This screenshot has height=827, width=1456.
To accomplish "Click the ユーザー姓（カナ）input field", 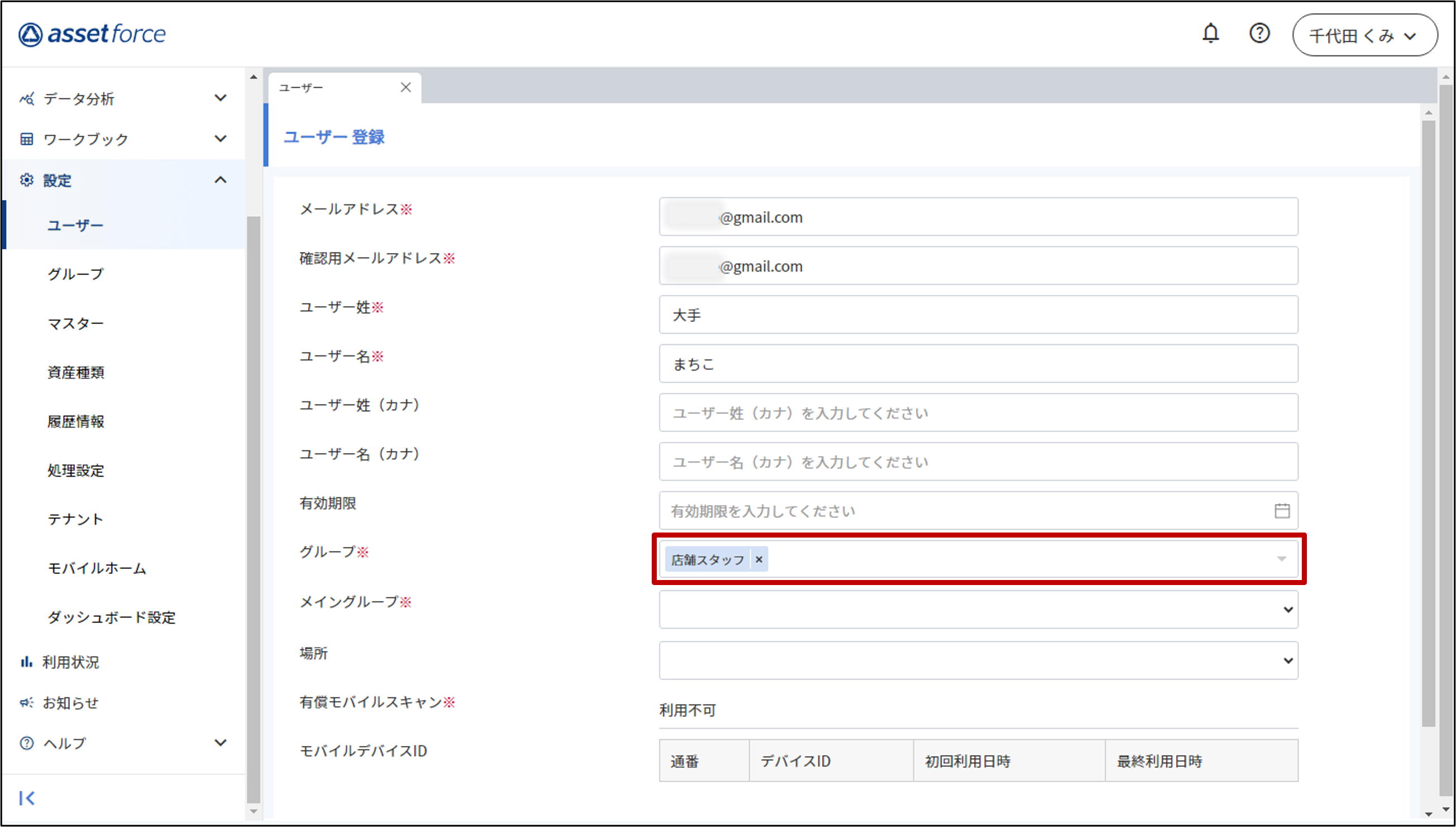I will point(978,413).
